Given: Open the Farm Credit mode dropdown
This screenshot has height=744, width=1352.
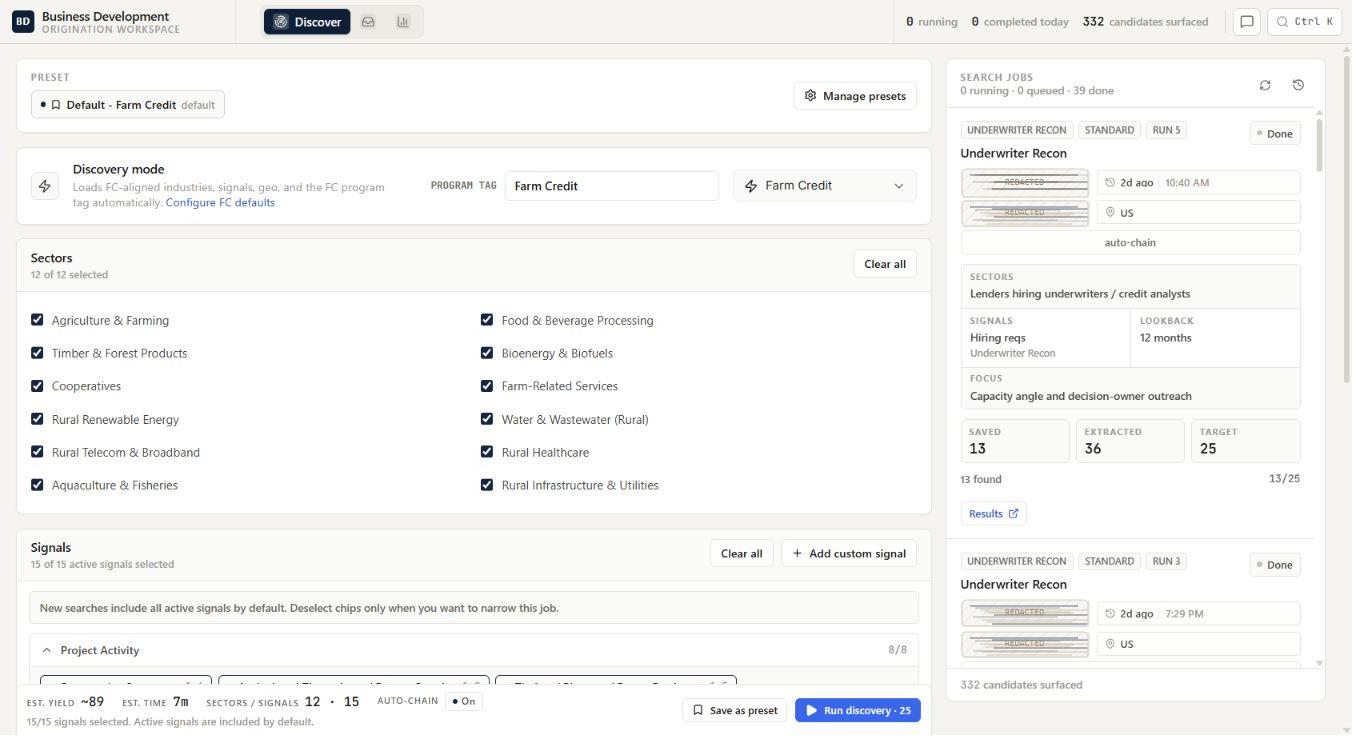Looking at the screenshot, I should (x=825, y=186).
